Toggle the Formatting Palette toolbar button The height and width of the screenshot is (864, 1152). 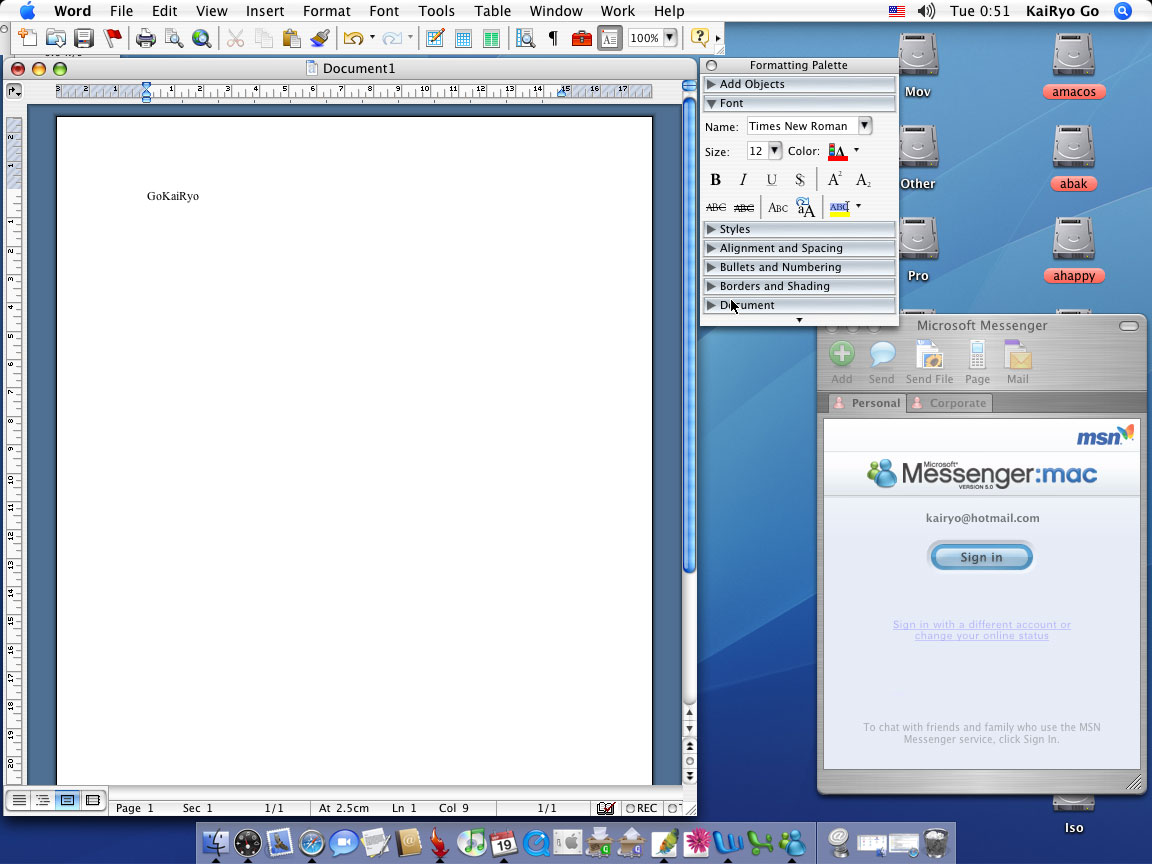point(610,37)
